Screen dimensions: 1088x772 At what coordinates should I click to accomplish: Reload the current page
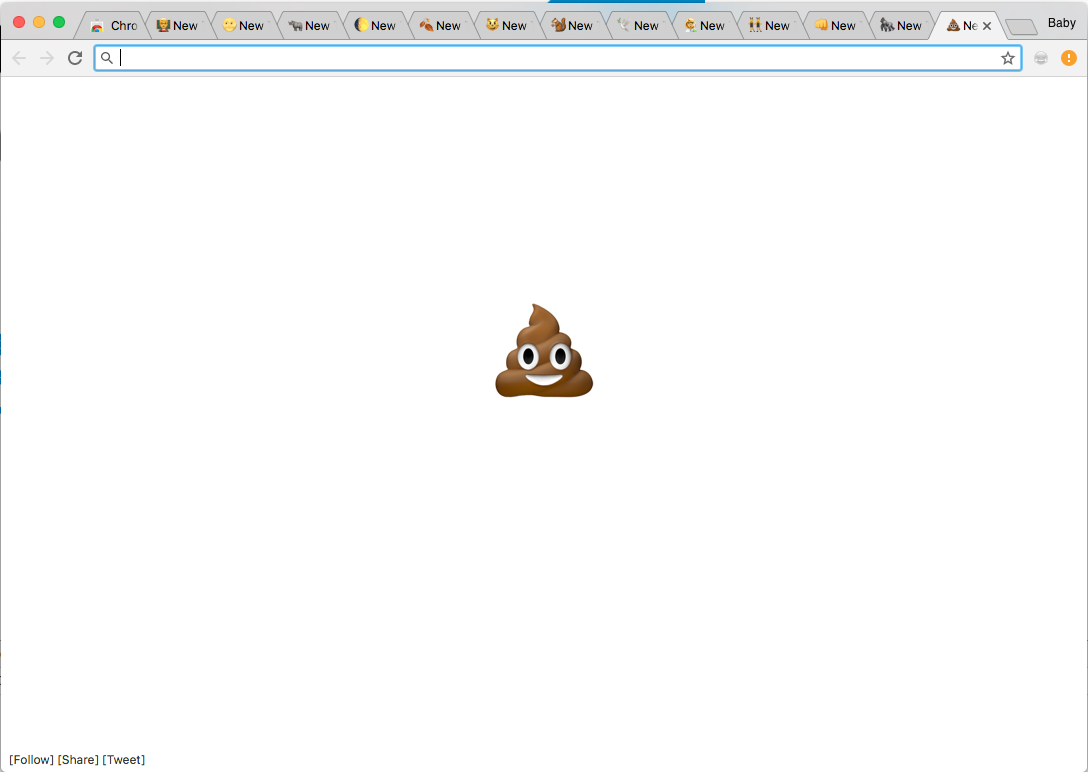pos(74,58)
